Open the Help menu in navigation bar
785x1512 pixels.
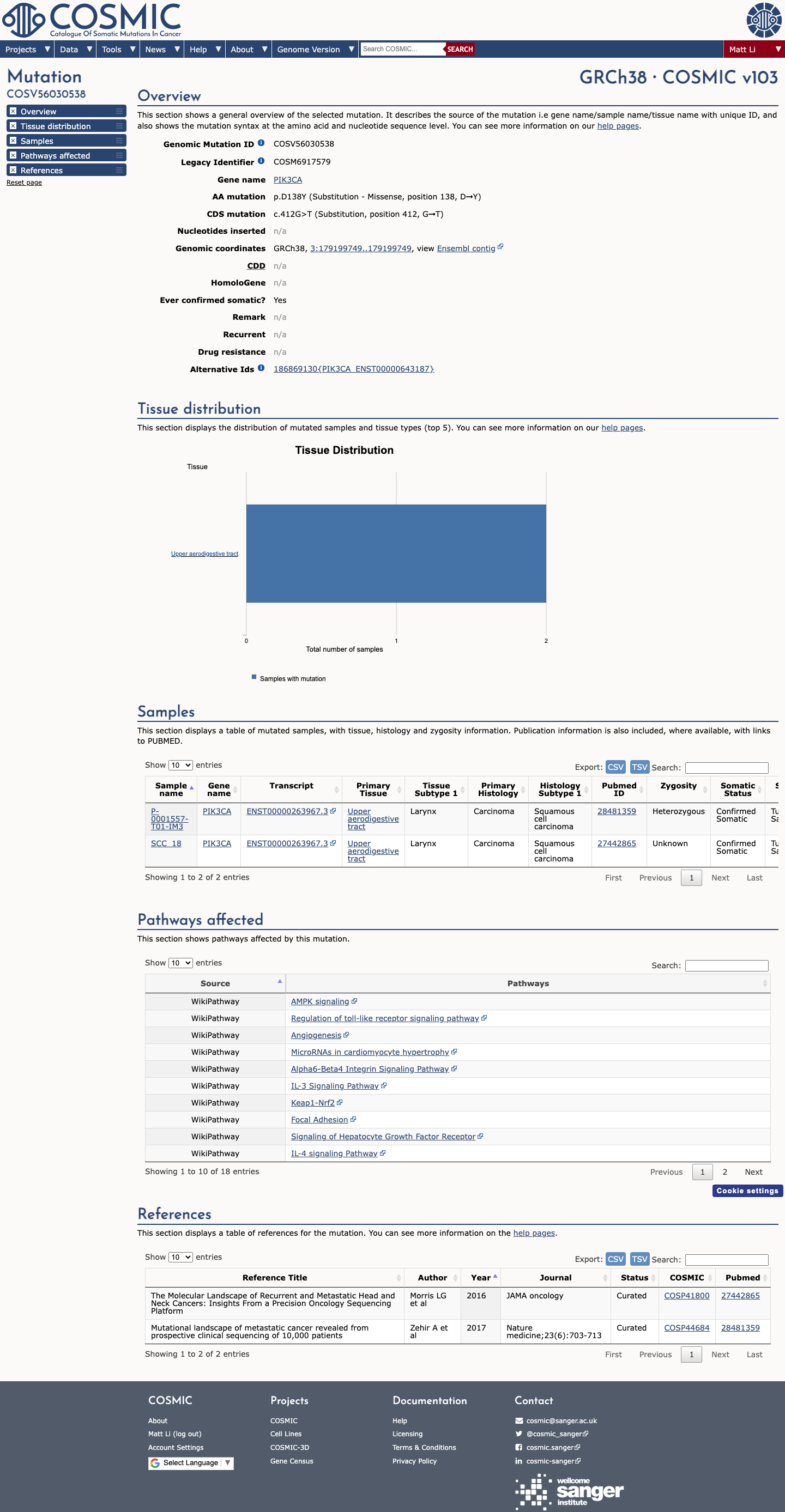[x=204, y=49]
